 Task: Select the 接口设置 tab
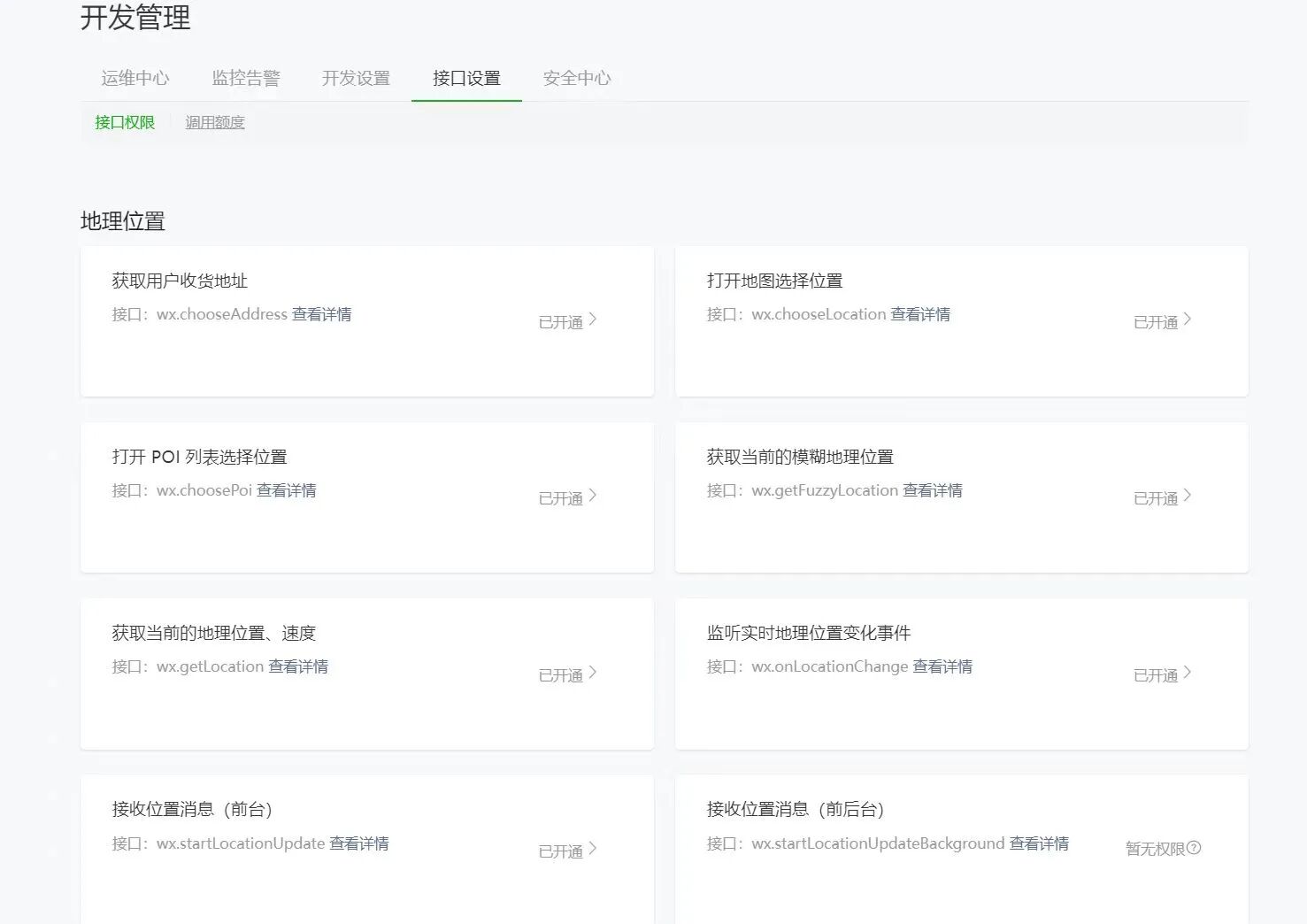(x=466, y=78)
